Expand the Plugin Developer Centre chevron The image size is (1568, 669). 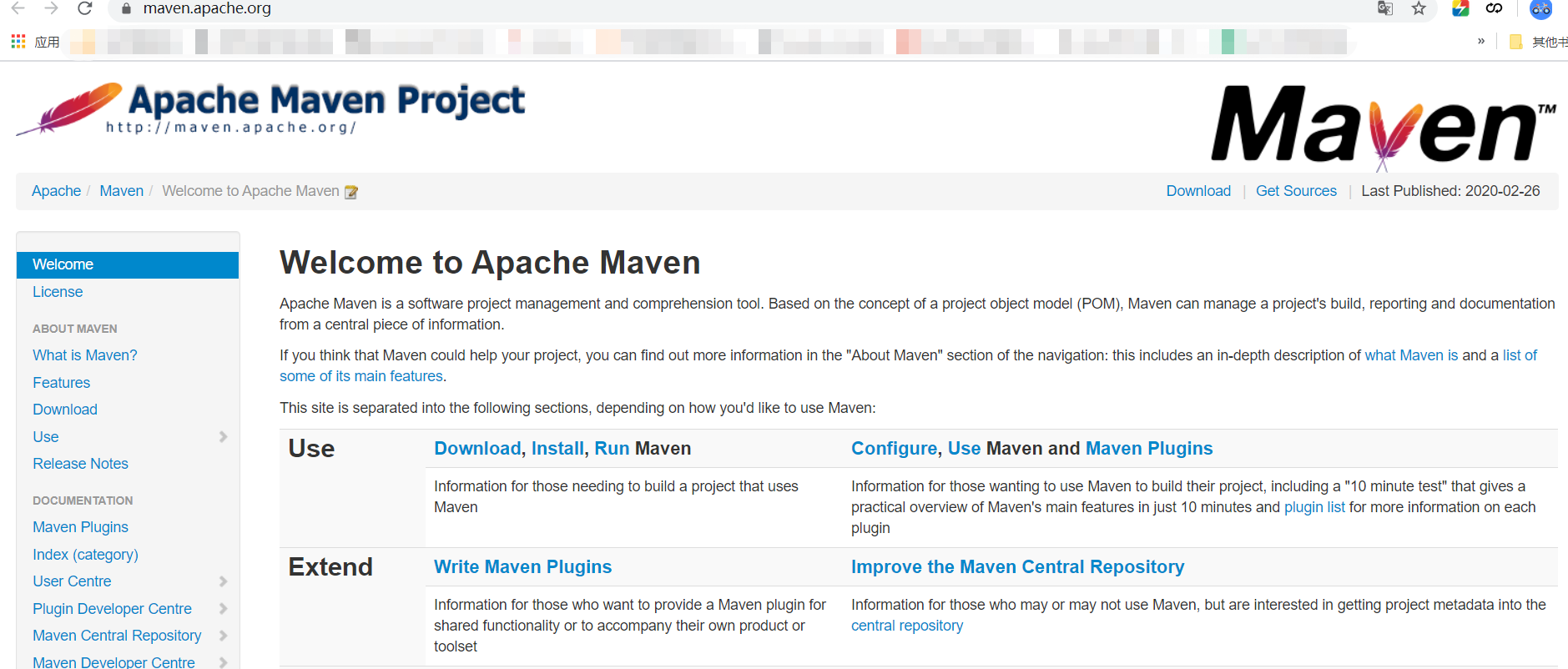point(223,609)
